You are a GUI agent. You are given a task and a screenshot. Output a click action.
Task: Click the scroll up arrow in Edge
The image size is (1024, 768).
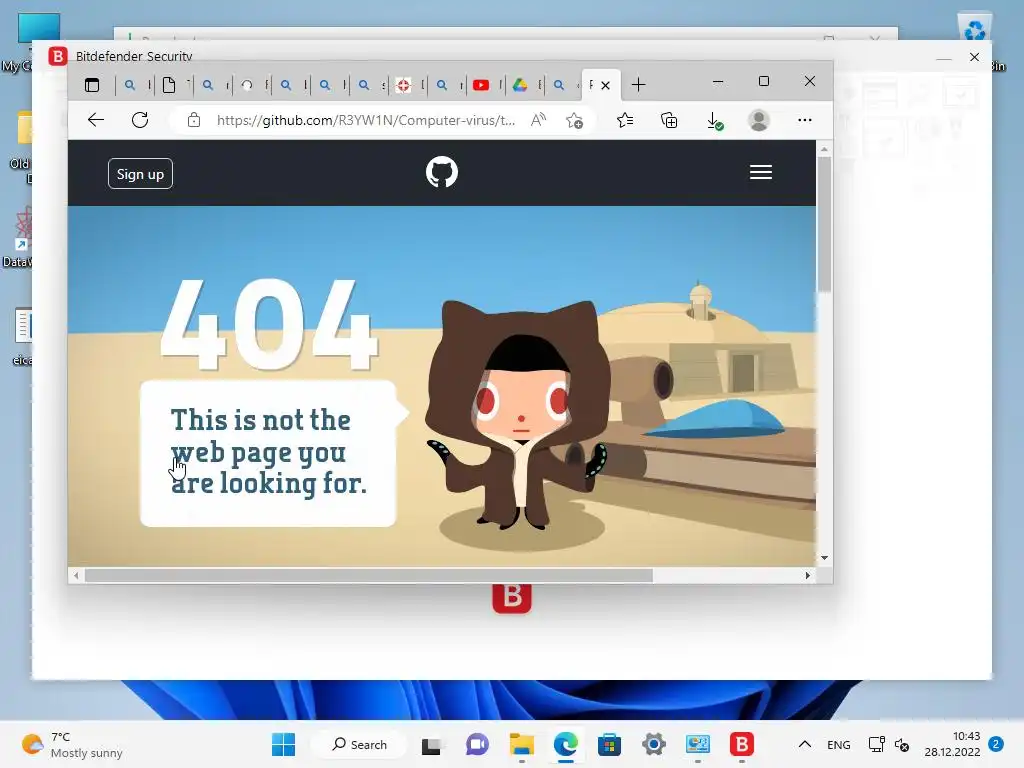(824, 150)
